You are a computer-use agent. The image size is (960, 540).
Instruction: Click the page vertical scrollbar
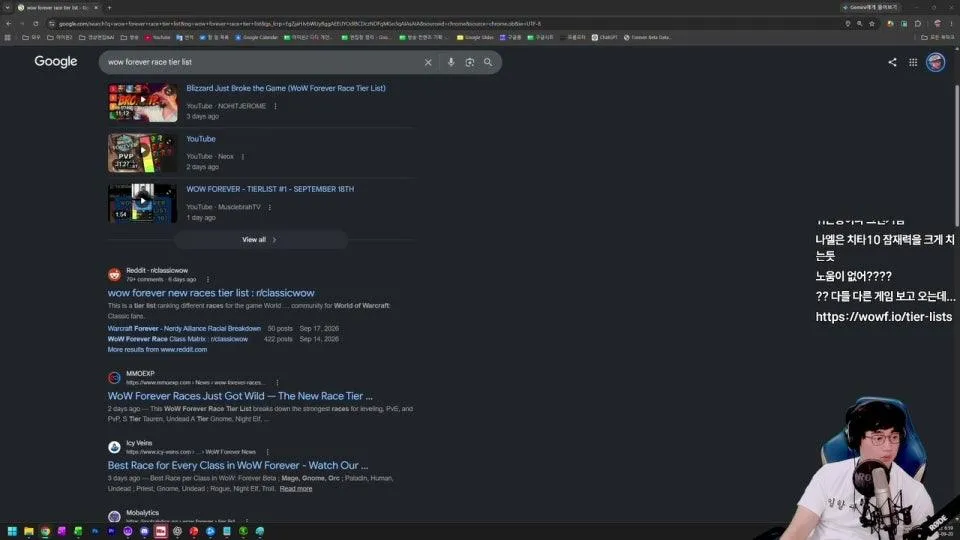pyautogui.click(x=957, y=156)
